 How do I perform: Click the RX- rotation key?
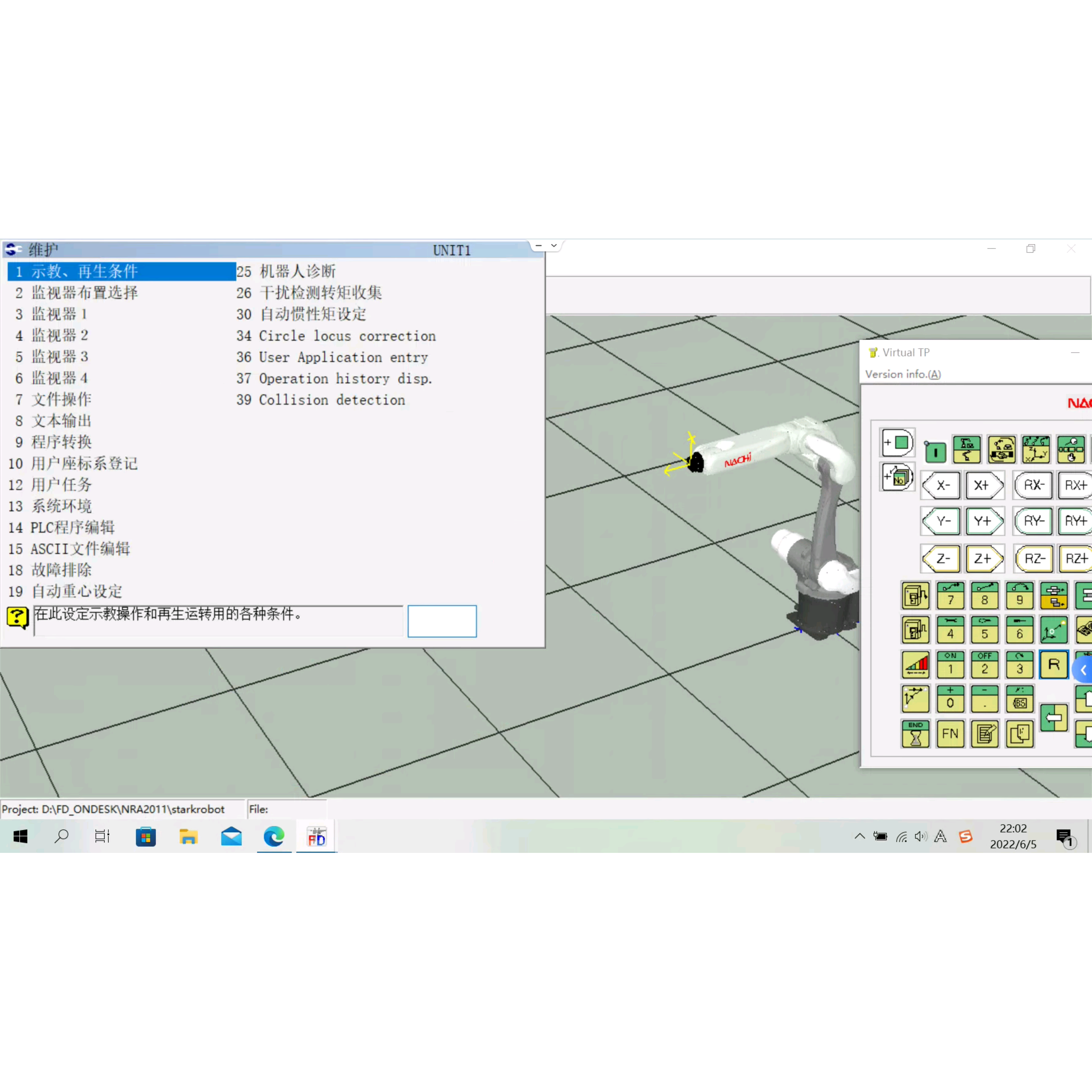[x=1033, y=486]
